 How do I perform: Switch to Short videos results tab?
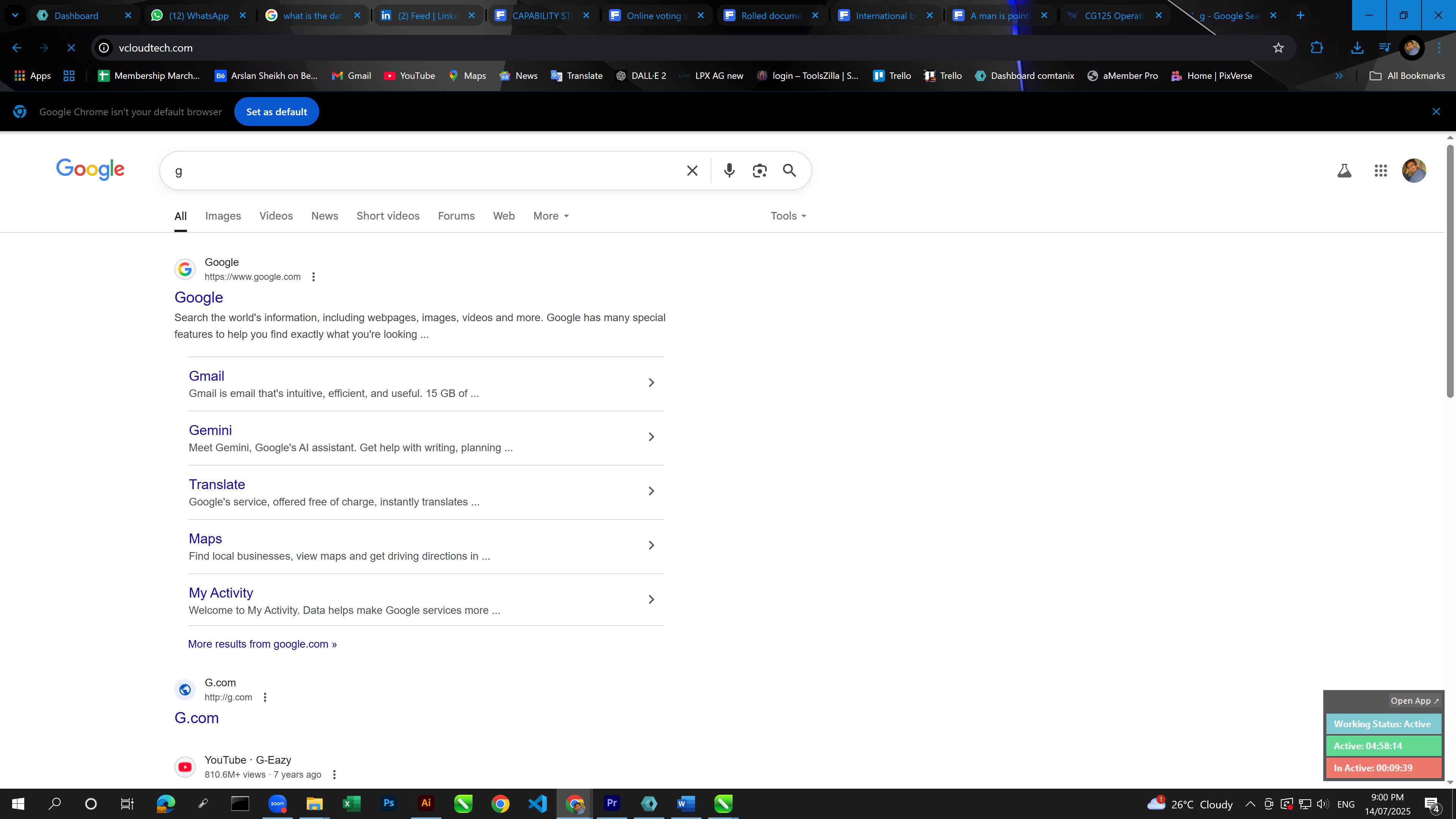(388, 216)
